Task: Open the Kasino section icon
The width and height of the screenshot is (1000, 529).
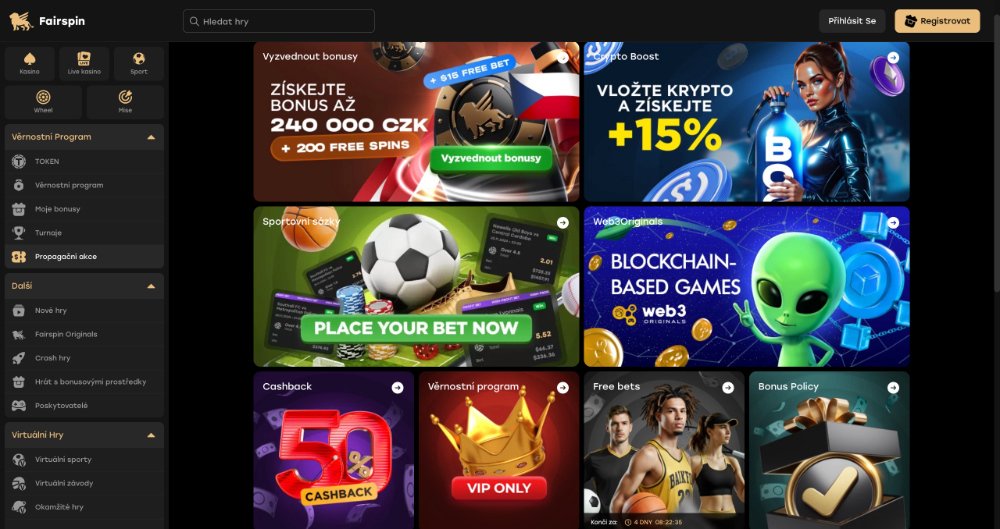Action: tap(29, 64)
